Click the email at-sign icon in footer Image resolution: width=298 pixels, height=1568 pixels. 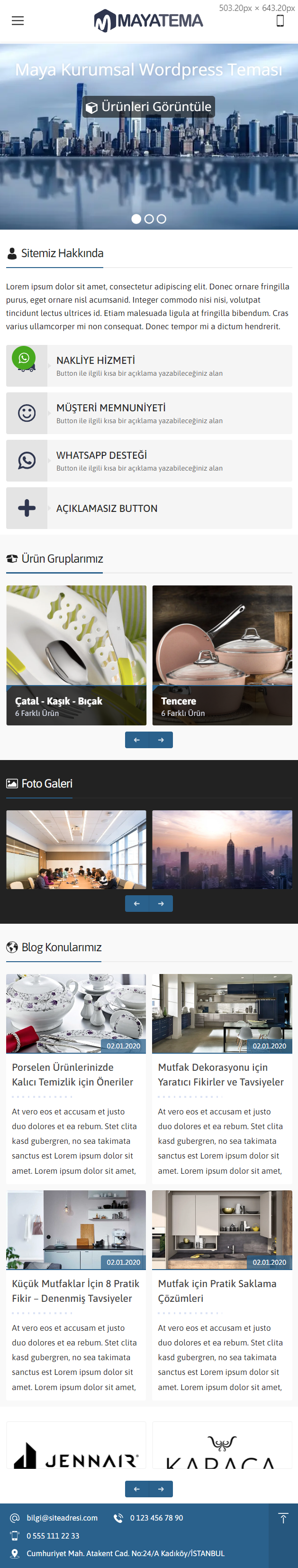pos(15,1518)
